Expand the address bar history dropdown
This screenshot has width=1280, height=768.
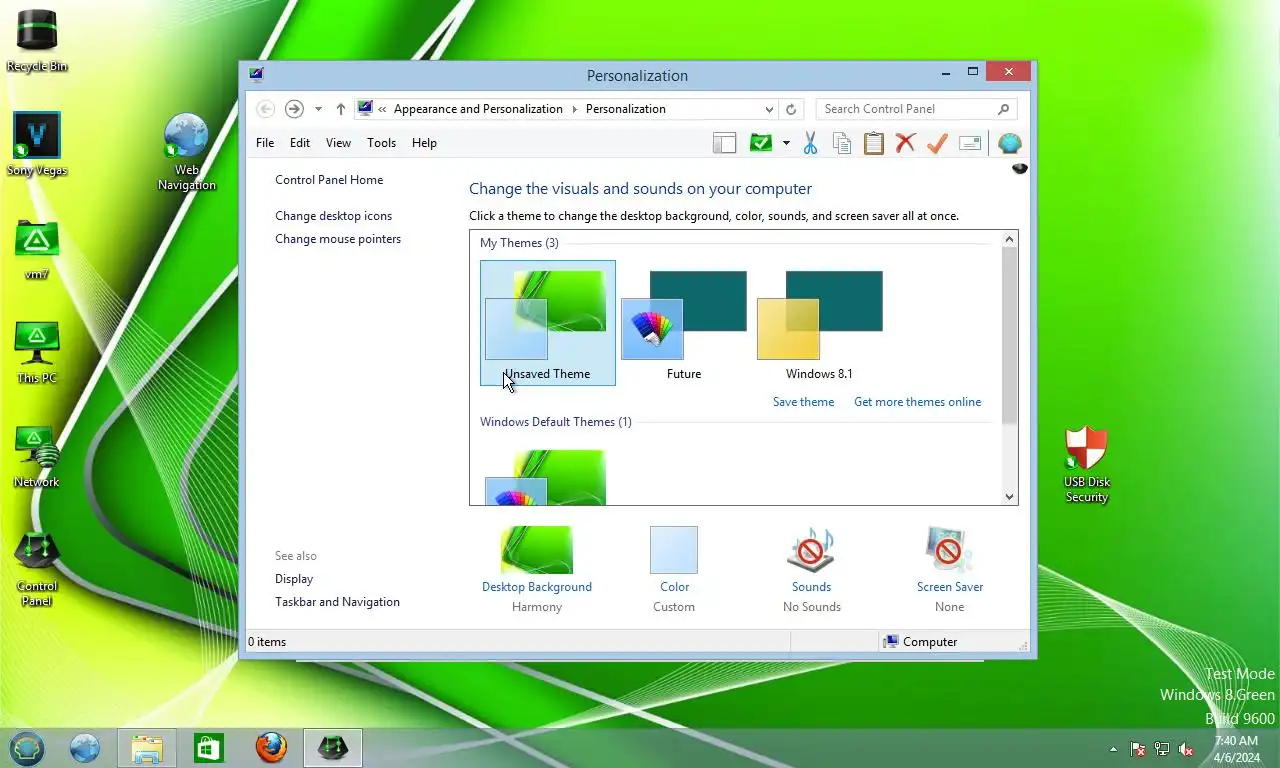[x=769, y=109]
